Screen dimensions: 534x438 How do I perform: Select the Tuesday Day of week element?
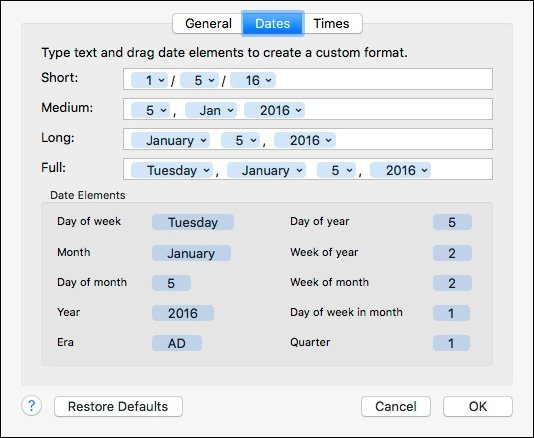coord(193,222)
